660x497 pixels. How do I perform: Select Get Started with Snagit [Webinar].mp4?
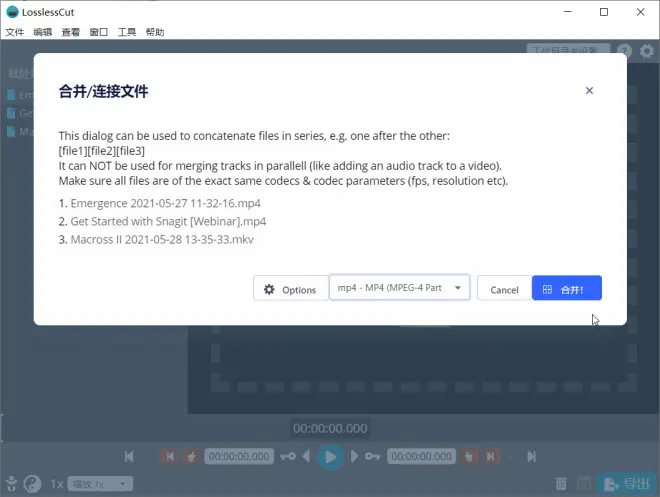tap(168, 221)
